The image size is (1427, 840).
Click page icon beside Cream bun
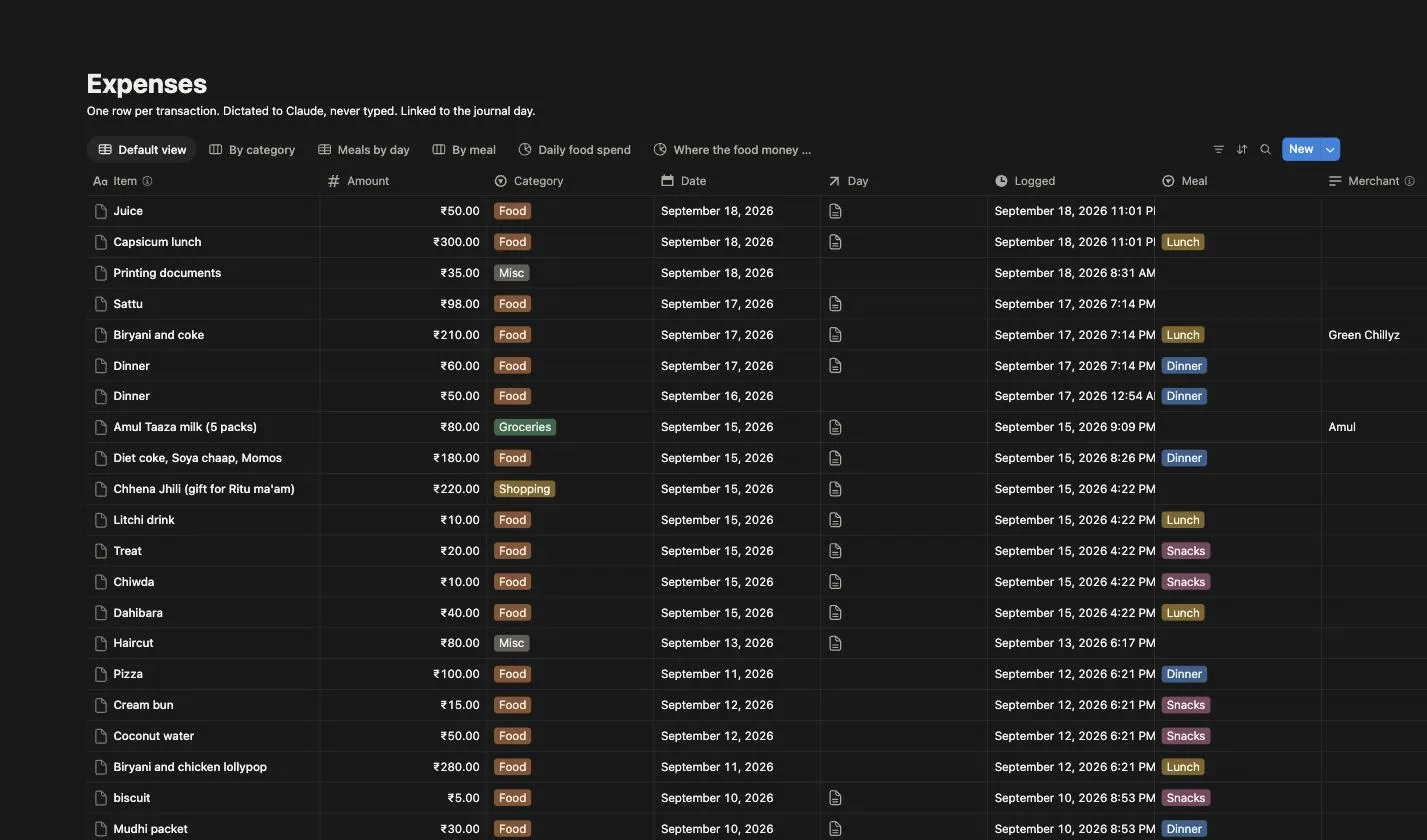pos(100,705)
